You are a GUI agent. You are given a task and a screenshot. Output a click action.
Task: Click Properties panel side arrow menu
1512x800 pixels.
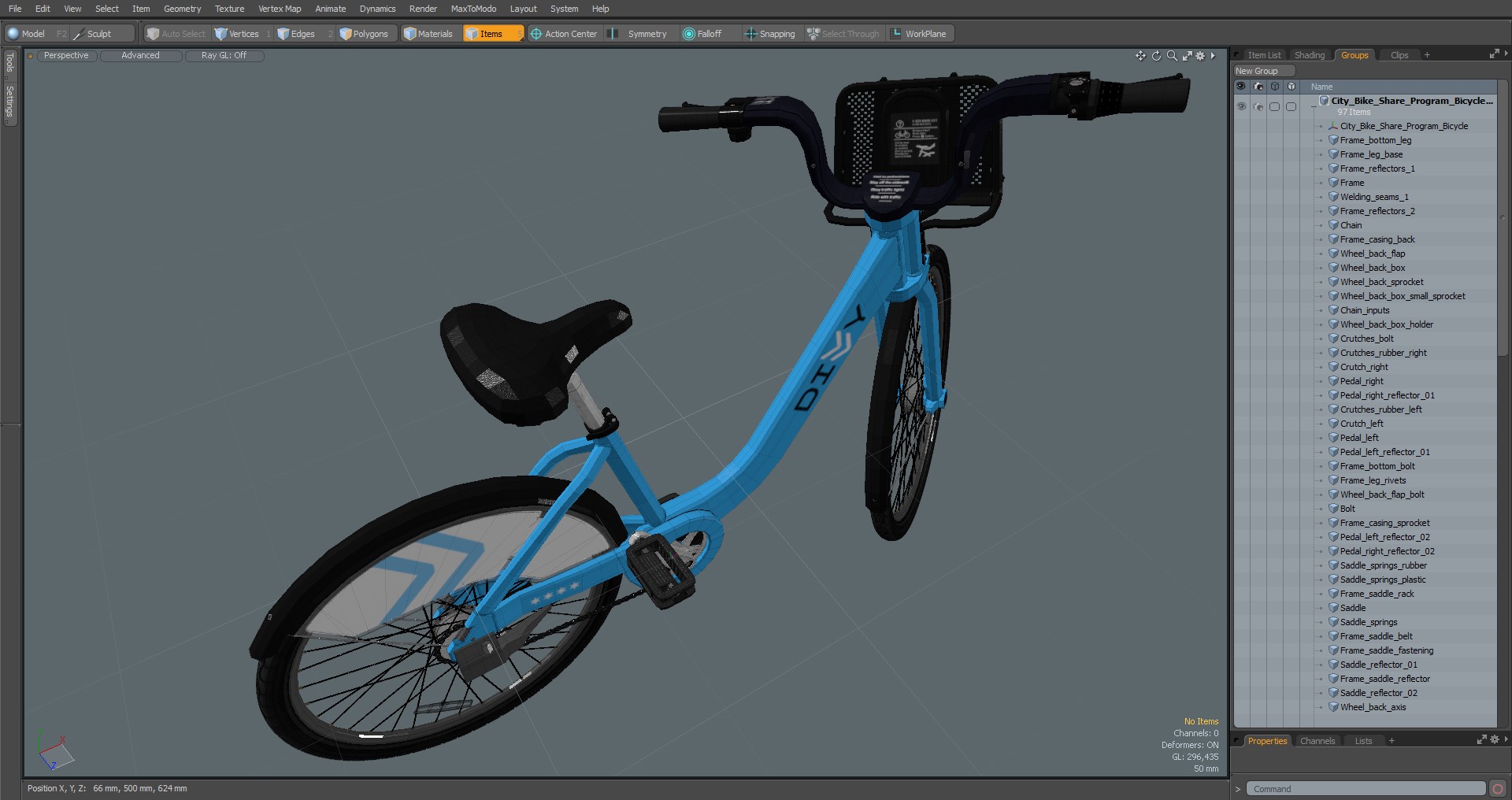[1506, 740]
